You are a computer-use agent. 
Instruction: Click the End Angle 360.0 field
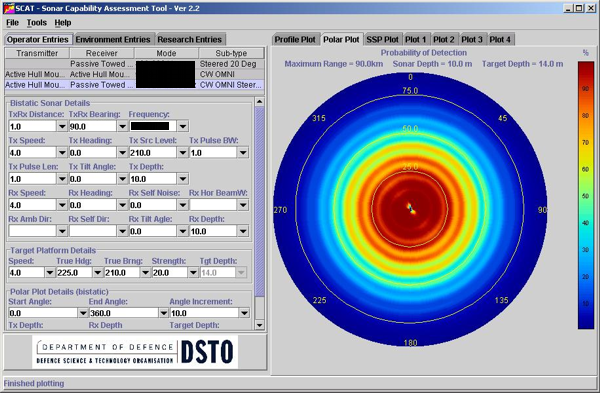(124, 313)
